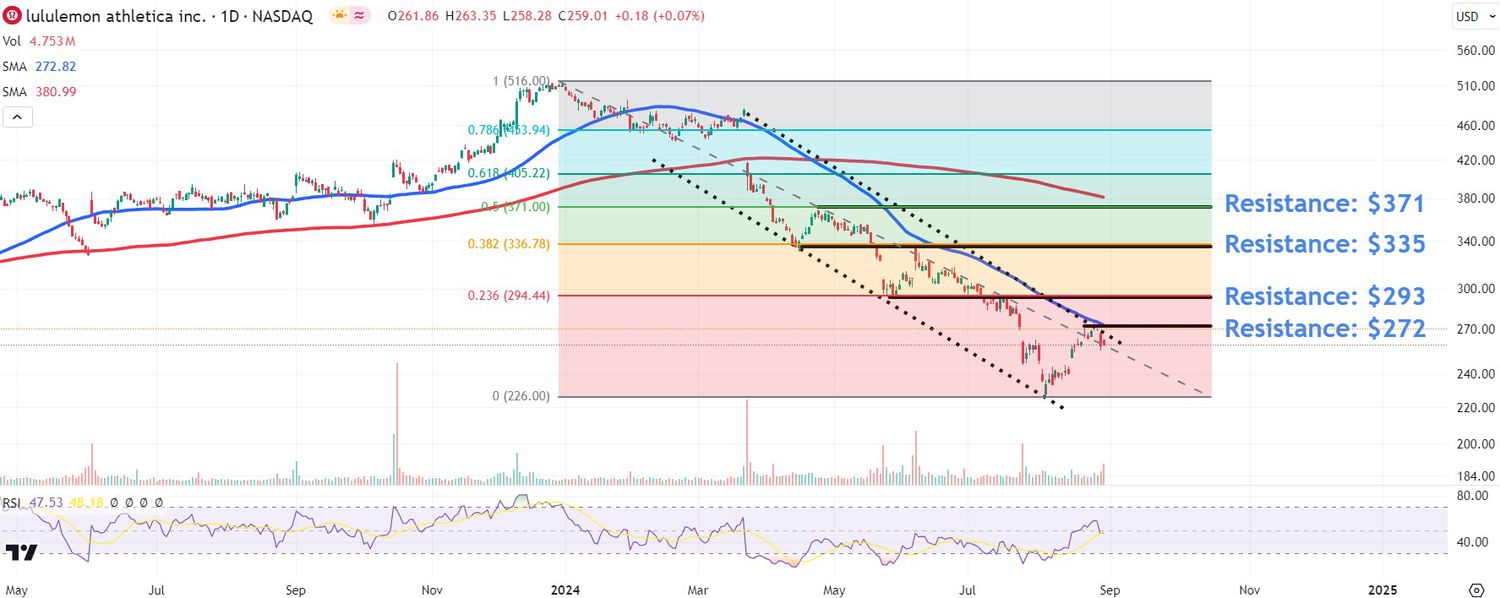Click the 0.236 (294.44) Fibonacci label

point(509,295)
